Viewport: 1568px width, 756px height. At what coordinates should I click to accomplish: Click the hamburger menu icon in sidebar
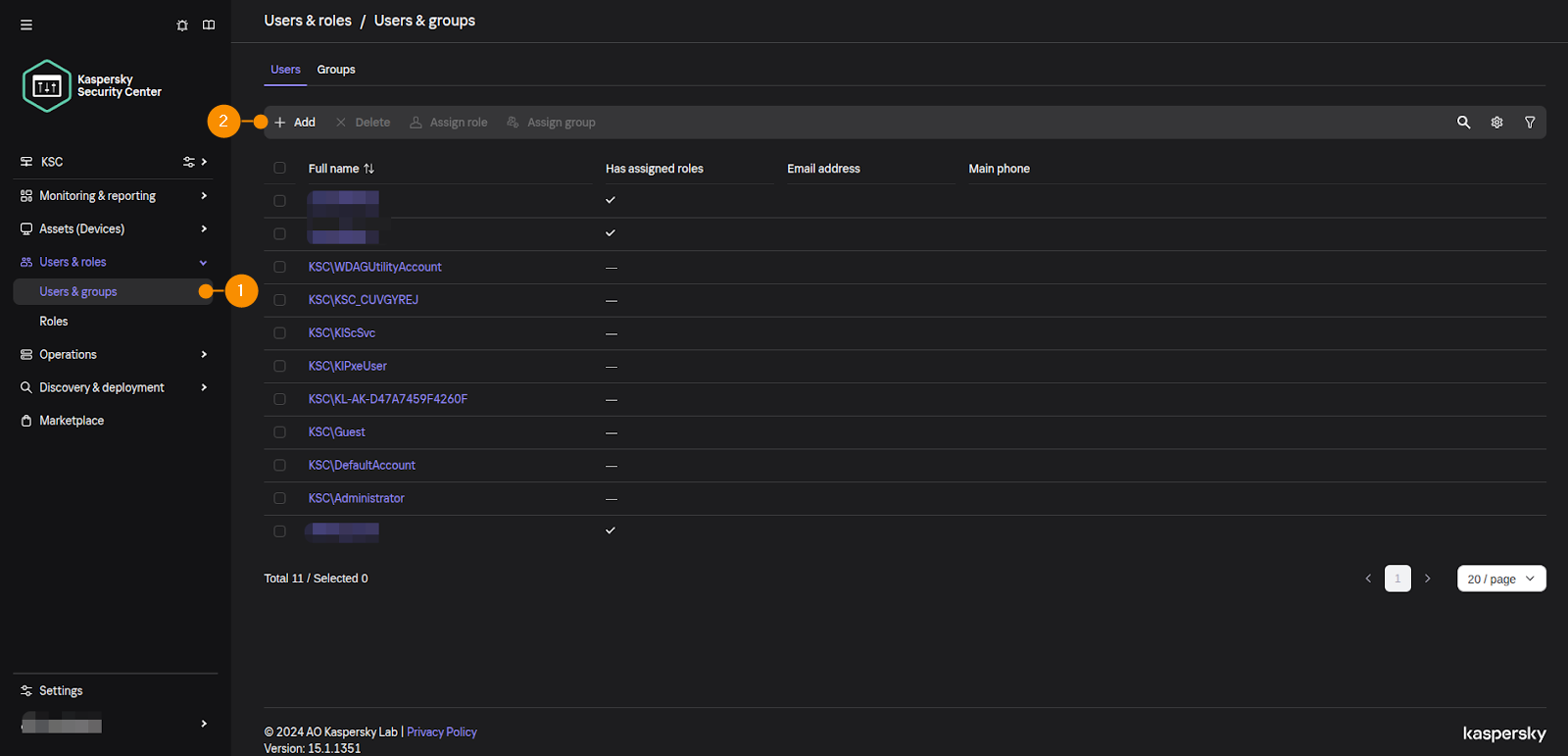(26, 25)
